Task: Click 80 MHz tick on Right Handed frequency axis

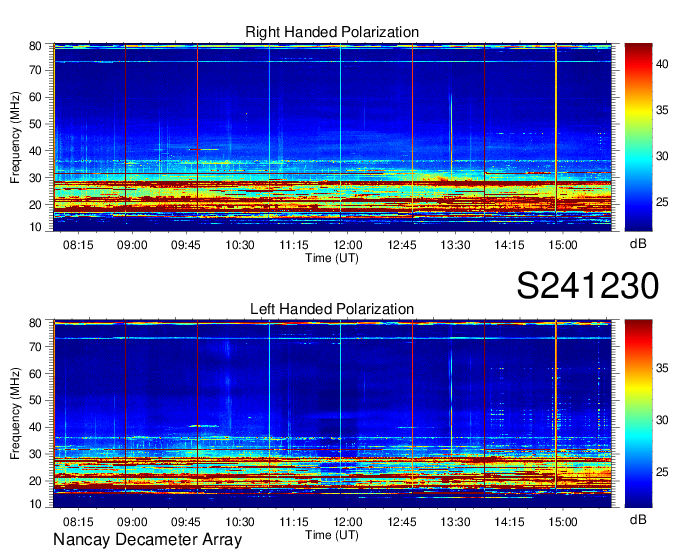Action: coord(36,46)
